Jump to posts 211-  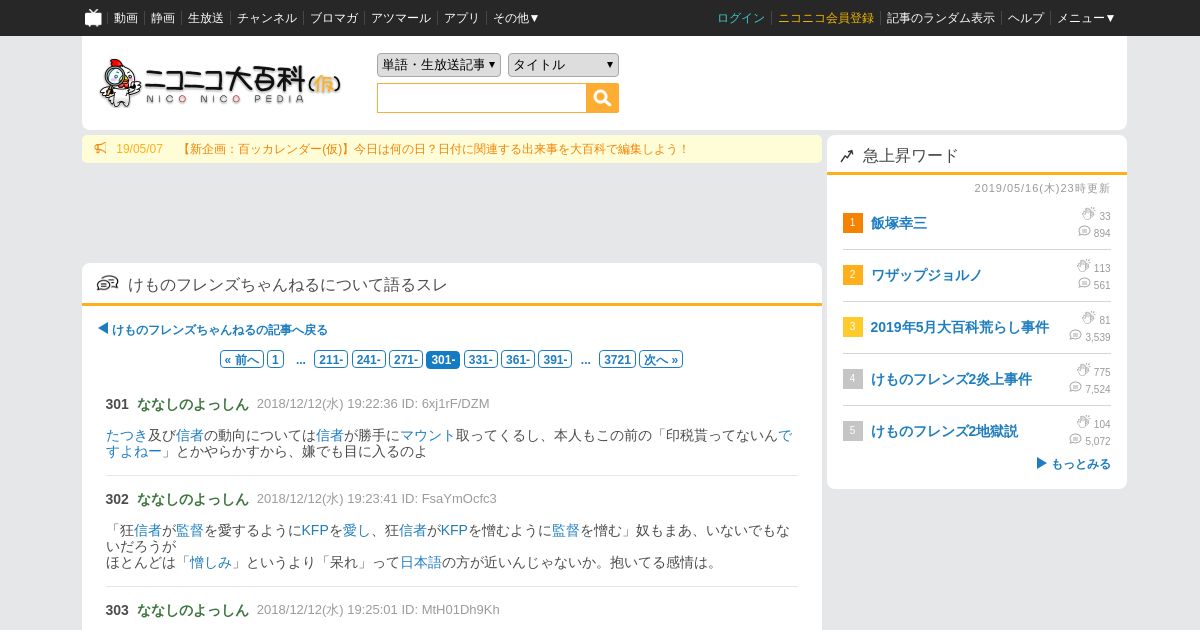(331, 360)
